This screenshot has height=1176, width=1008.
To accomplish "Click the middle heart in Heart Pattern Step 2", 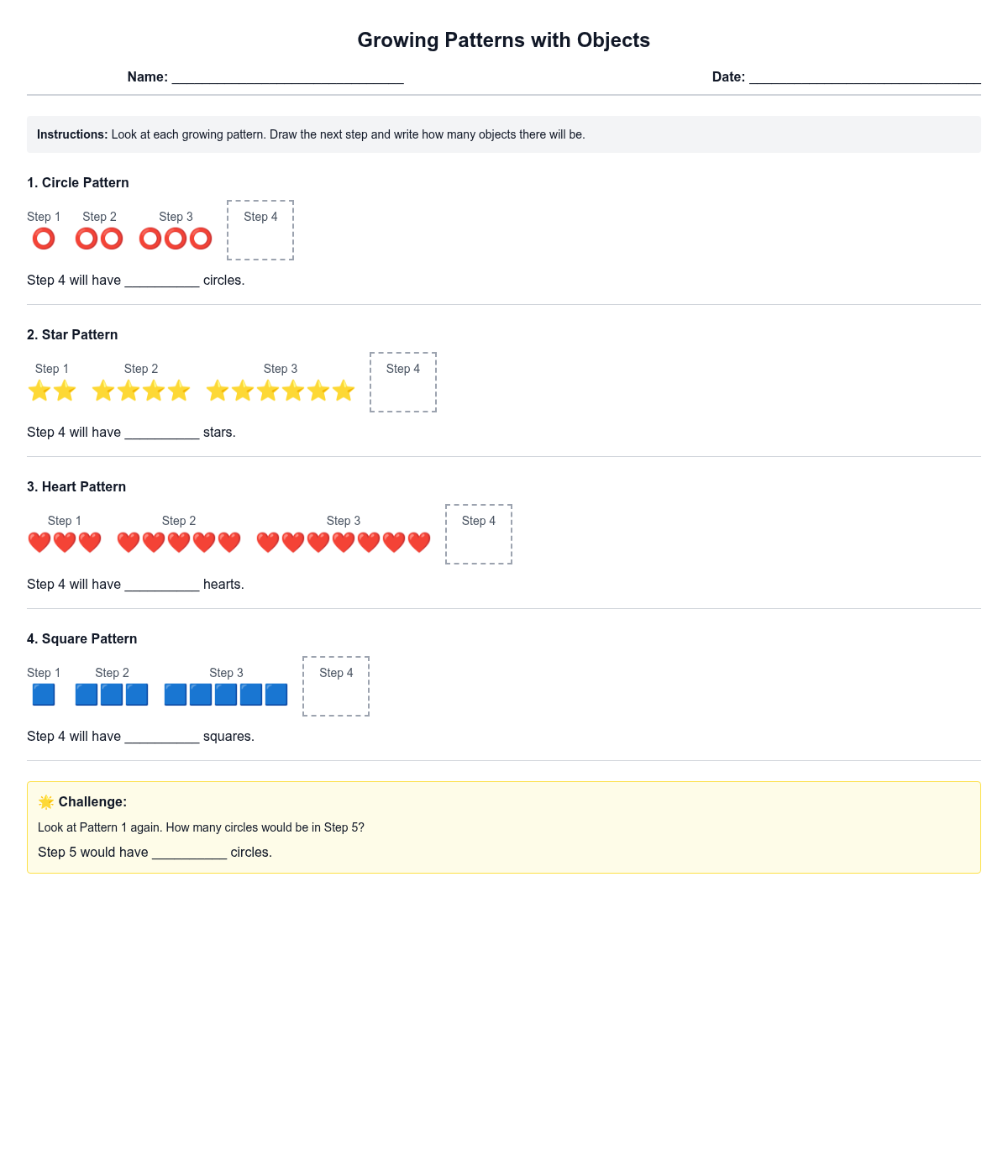I will (179, 543).
